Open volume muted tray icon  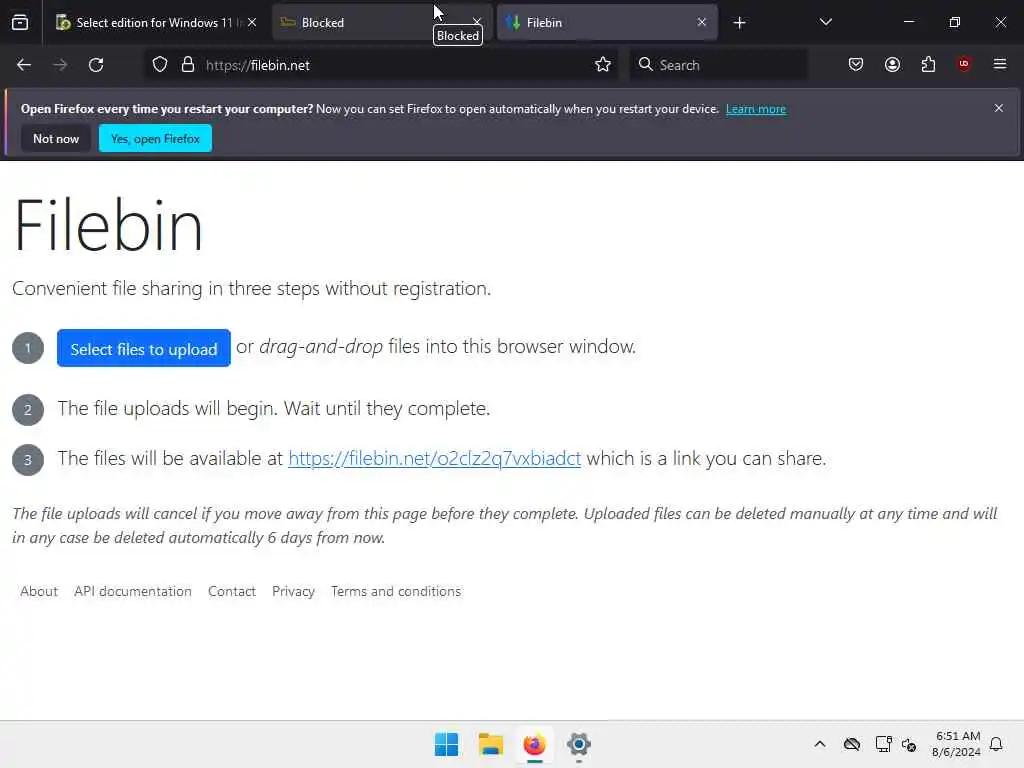tap(909, 744)
